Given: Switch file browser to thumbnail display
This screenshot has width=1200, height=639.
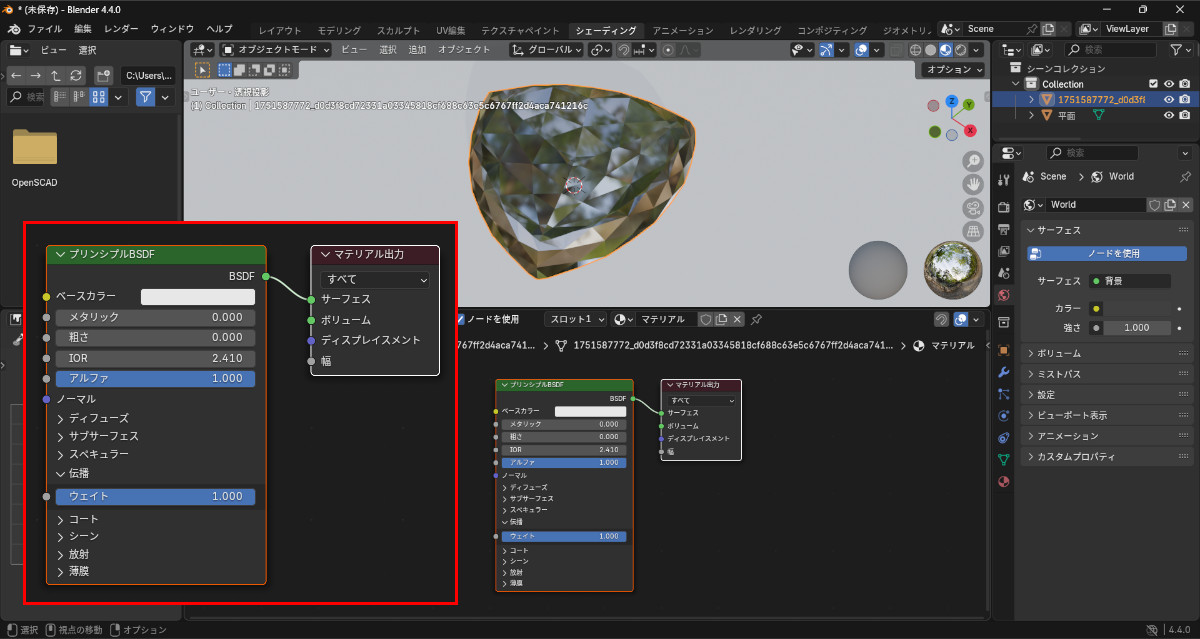Looking at the screenshot, I should click(x=99, y=97).
